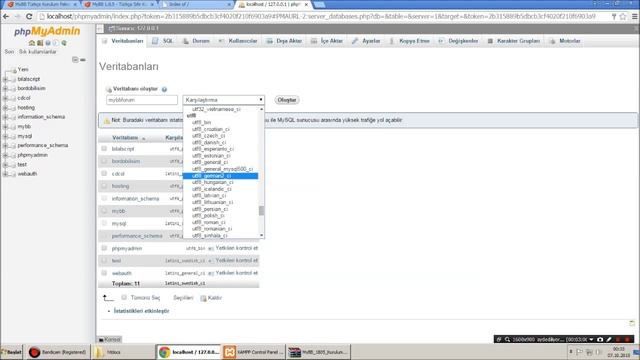Go back with the browser back arrow
The height and width of the screenshot is (360, 640).
pos(6,17)
